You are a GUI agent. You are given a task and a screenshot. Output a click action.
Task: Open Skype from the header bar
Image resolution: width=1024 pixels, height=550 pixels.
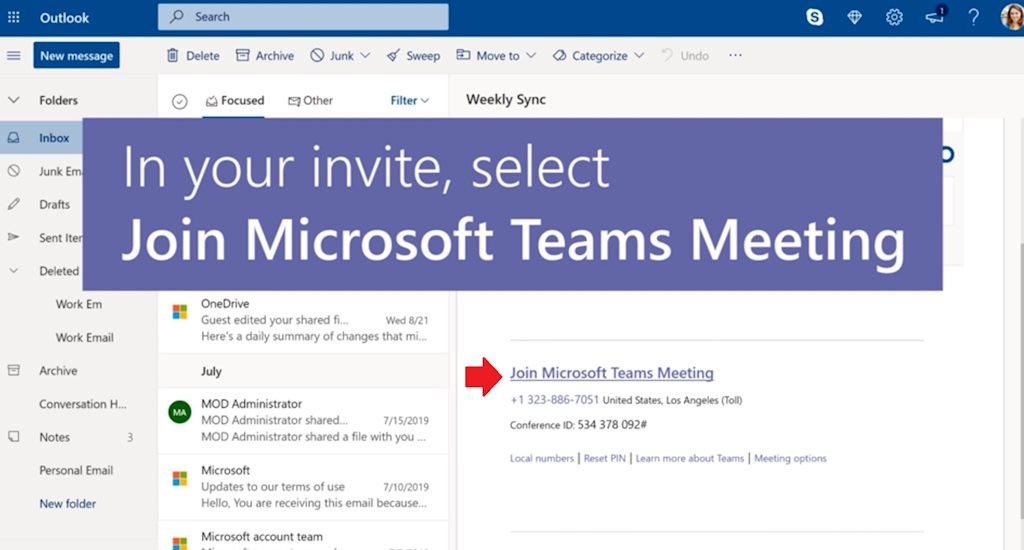click(x=814, y=18)
